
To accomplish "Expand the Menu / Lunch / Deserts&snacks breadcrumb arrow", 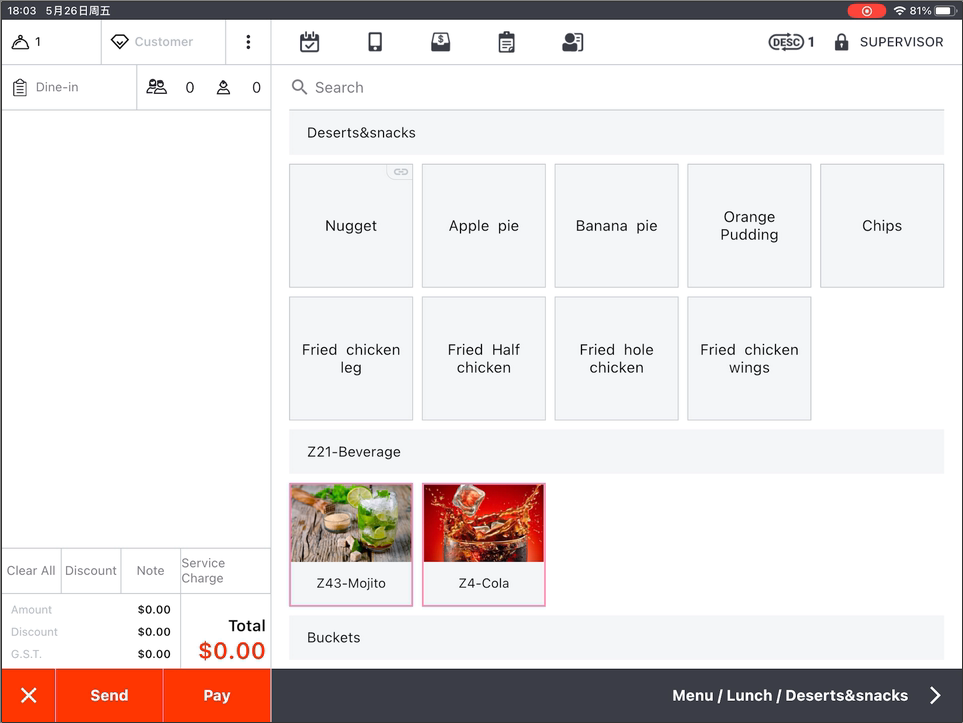I will [x=935, y=696].
